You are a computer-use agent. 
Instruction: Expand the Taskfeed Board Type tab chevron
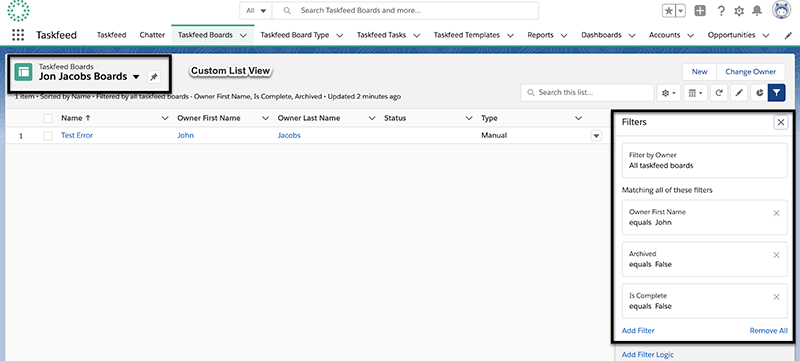click(x=340, y=35)
